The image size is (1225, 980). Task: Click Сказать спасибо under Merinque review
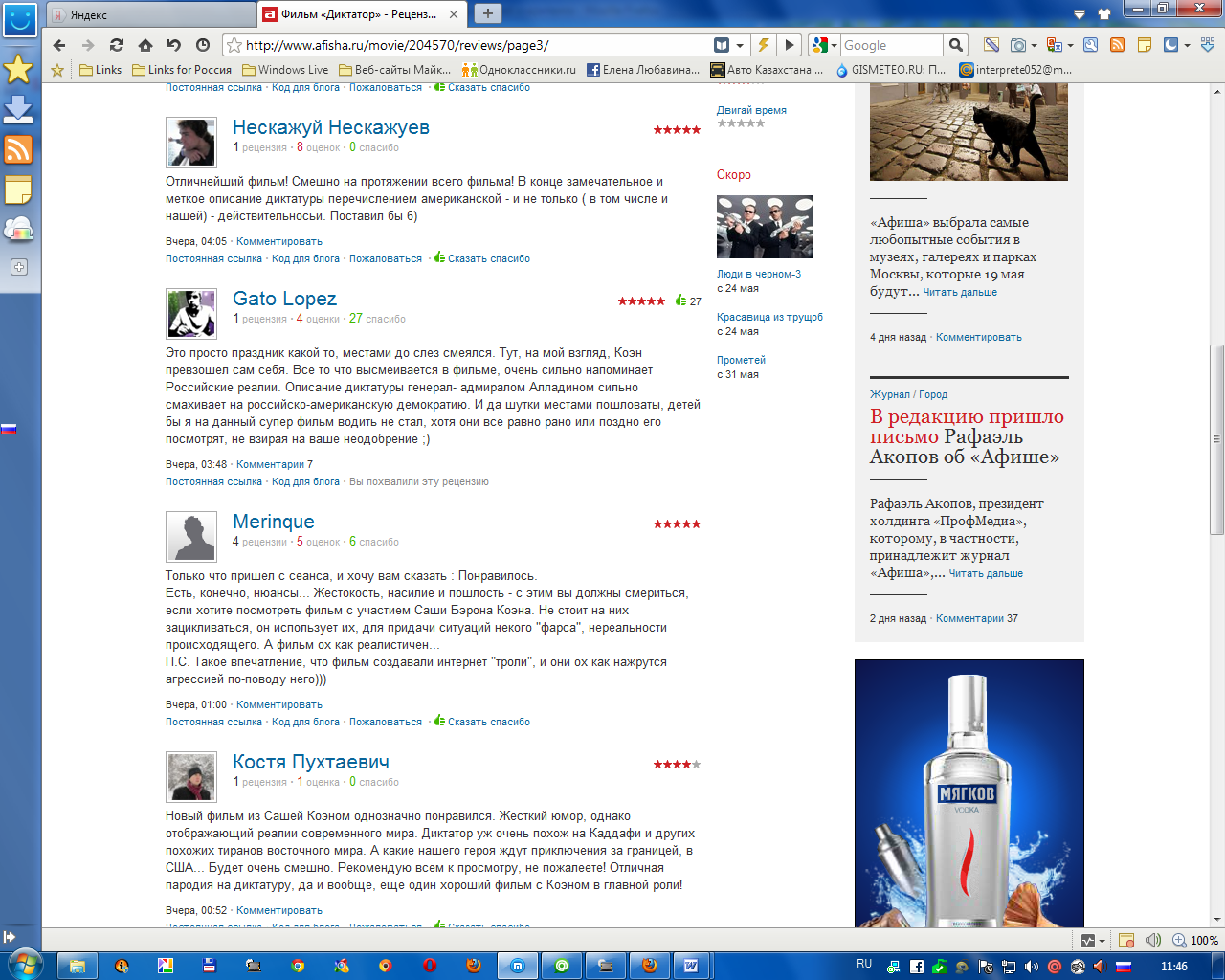[x=488, y=722]
